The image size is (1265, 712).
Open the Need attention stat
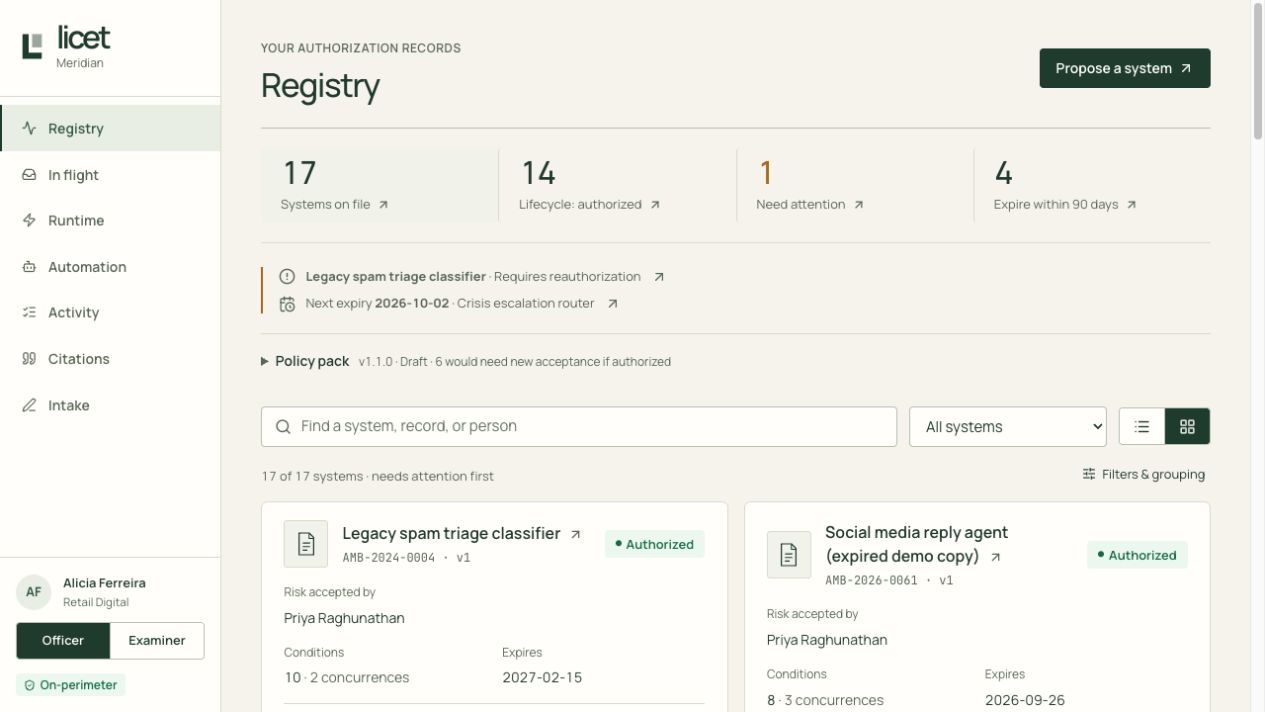click(x=855, y=186)
